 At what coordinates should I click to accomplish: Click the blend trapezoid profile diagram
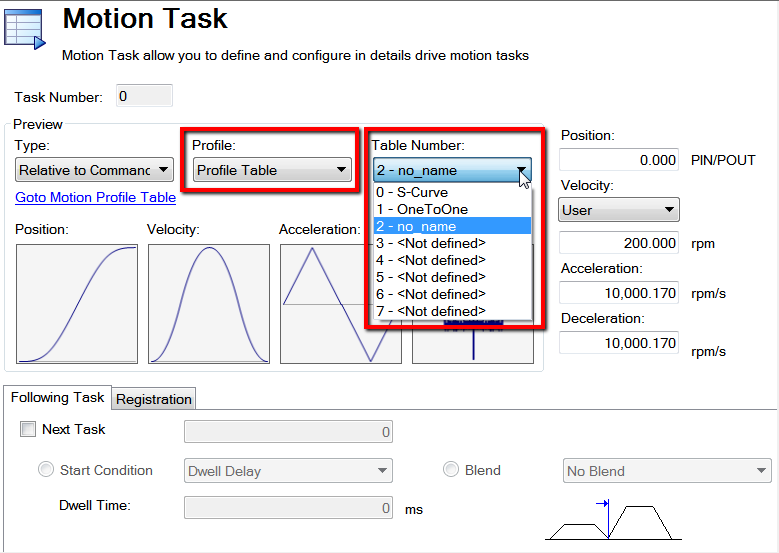614,520
